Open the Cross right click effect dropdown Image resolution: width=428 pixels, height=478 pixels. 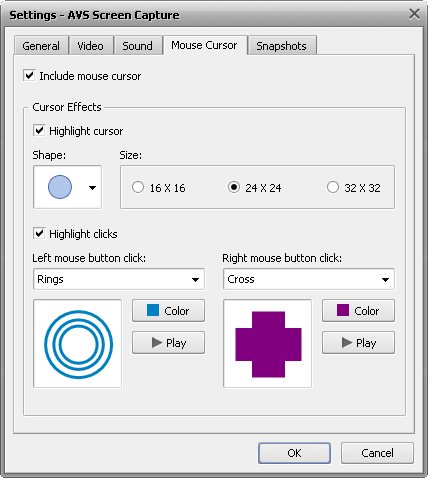309,279
